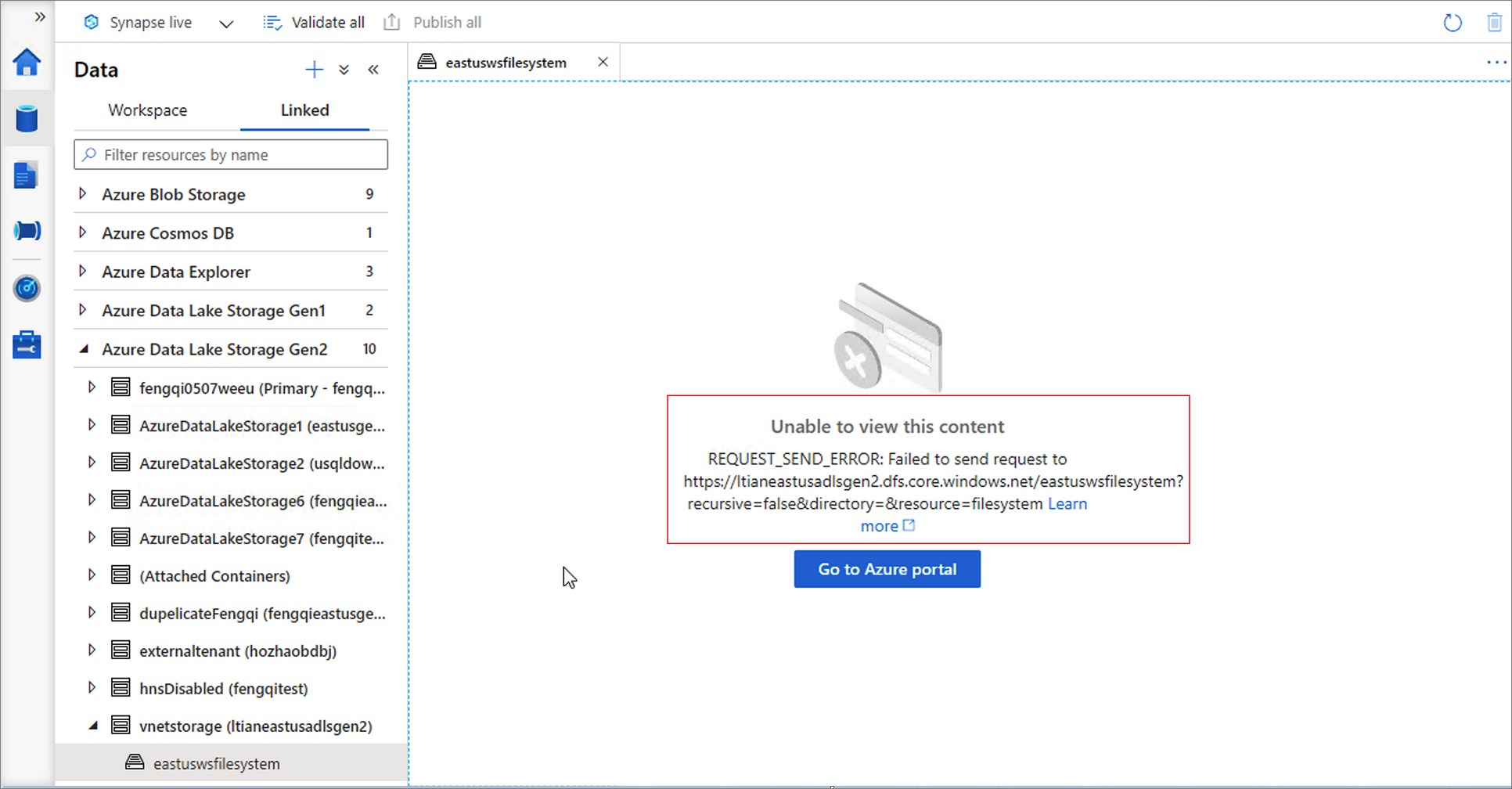The image size is (1512, 789).
Task: Click the Learn more external link icon
Action: click(909, 525)
